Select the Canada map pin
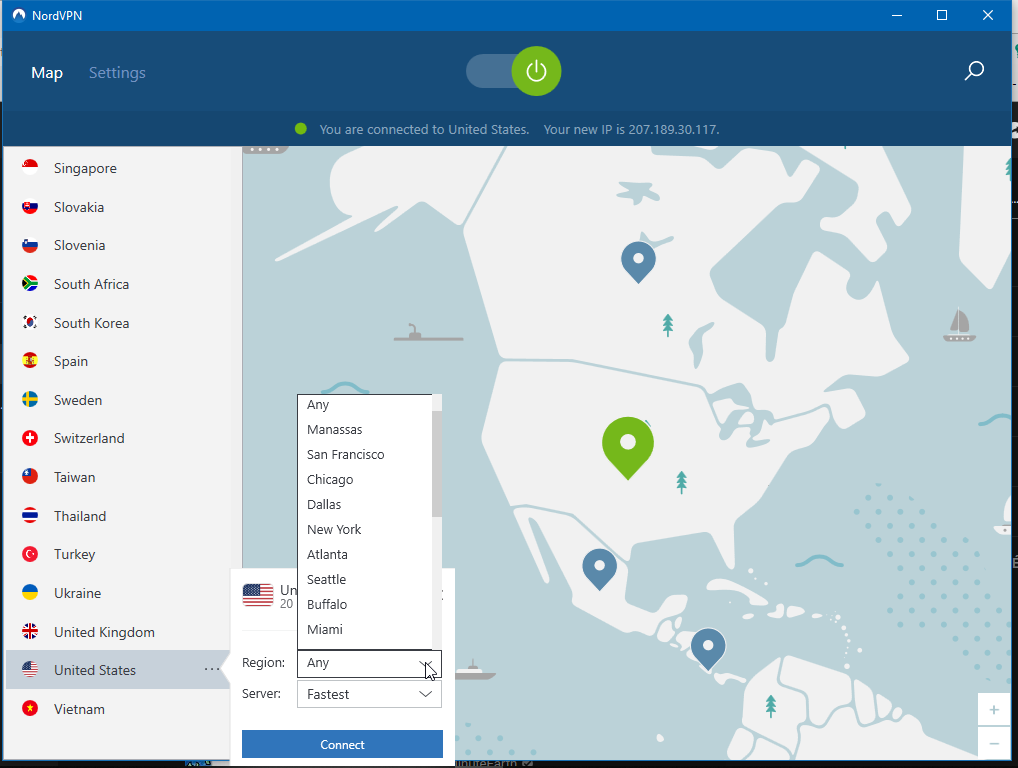This screenshot has width=1018, height=768. pyautogui.click(x=638, y=260)
